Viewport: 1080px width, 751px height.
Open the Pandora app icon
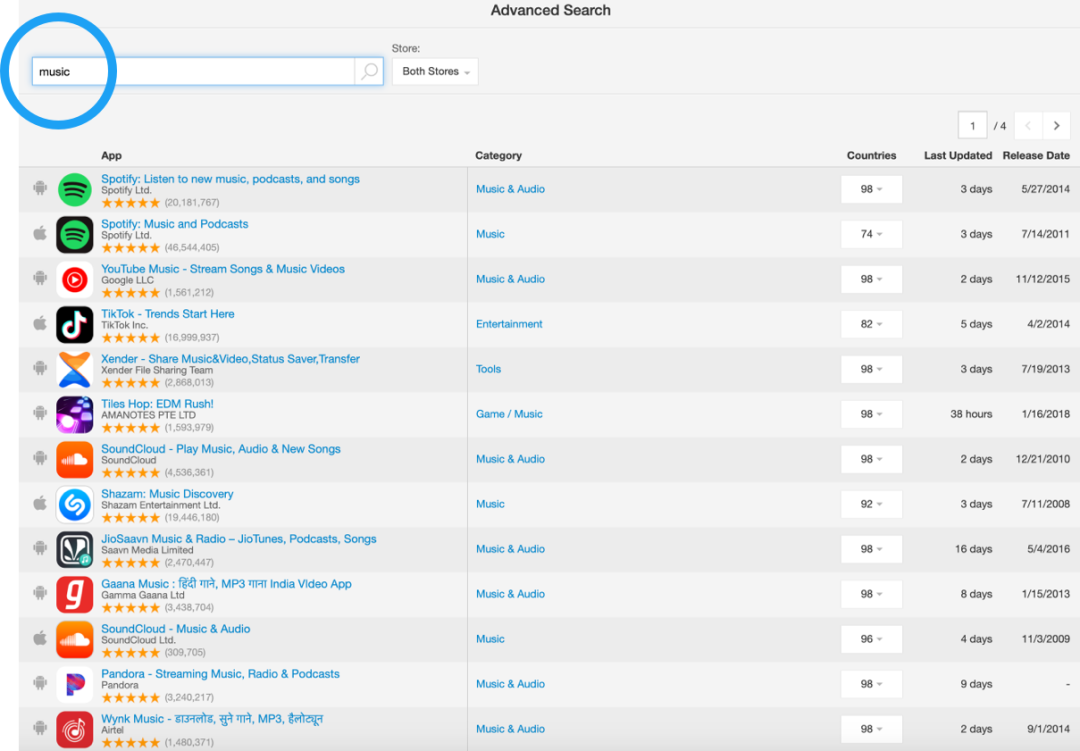coord(74,685)
